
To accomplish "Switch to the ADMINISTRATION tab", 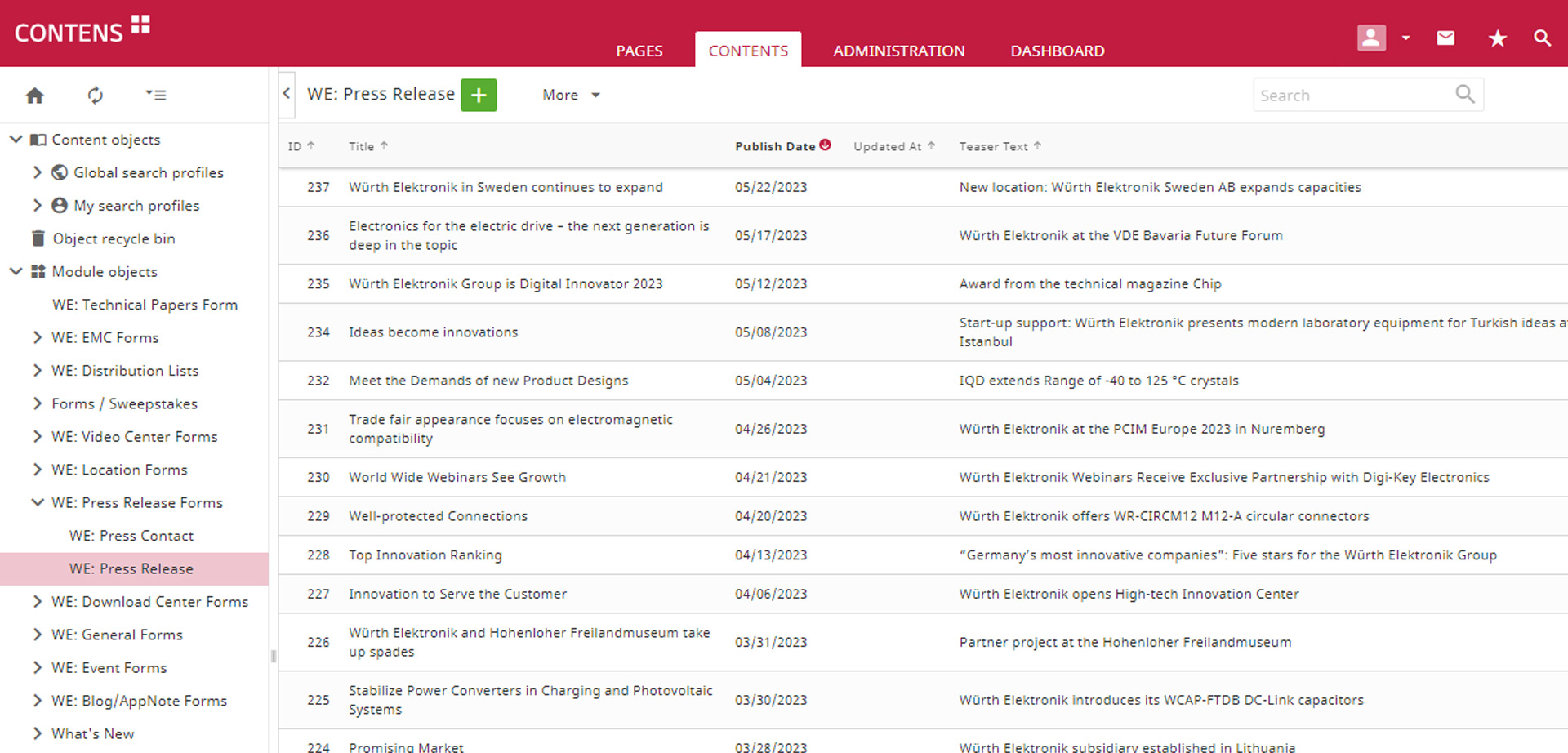I will click(898, 51).
